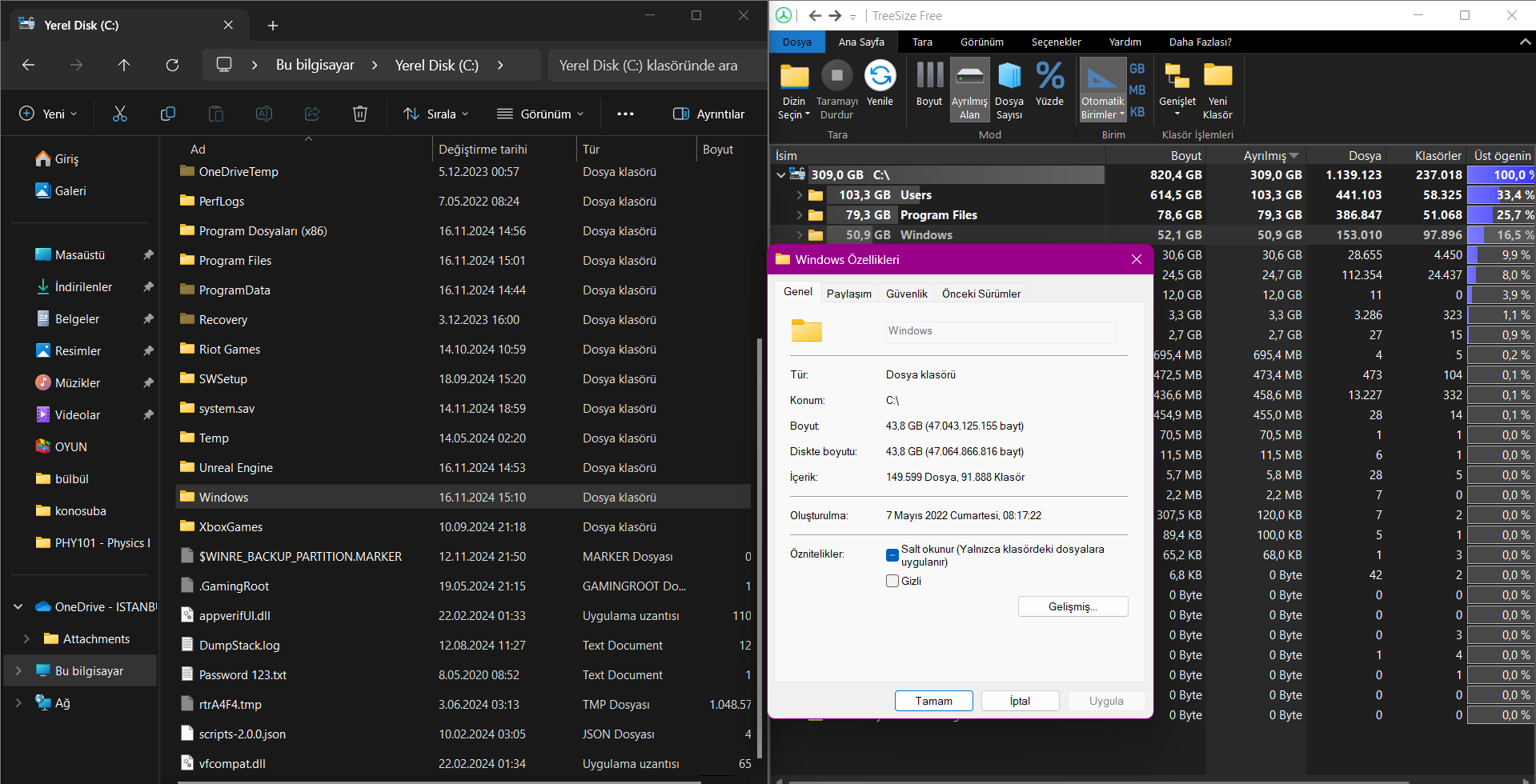
Task: Enable the Gizli hidden checkbox
Action: [x=892, y=581]
